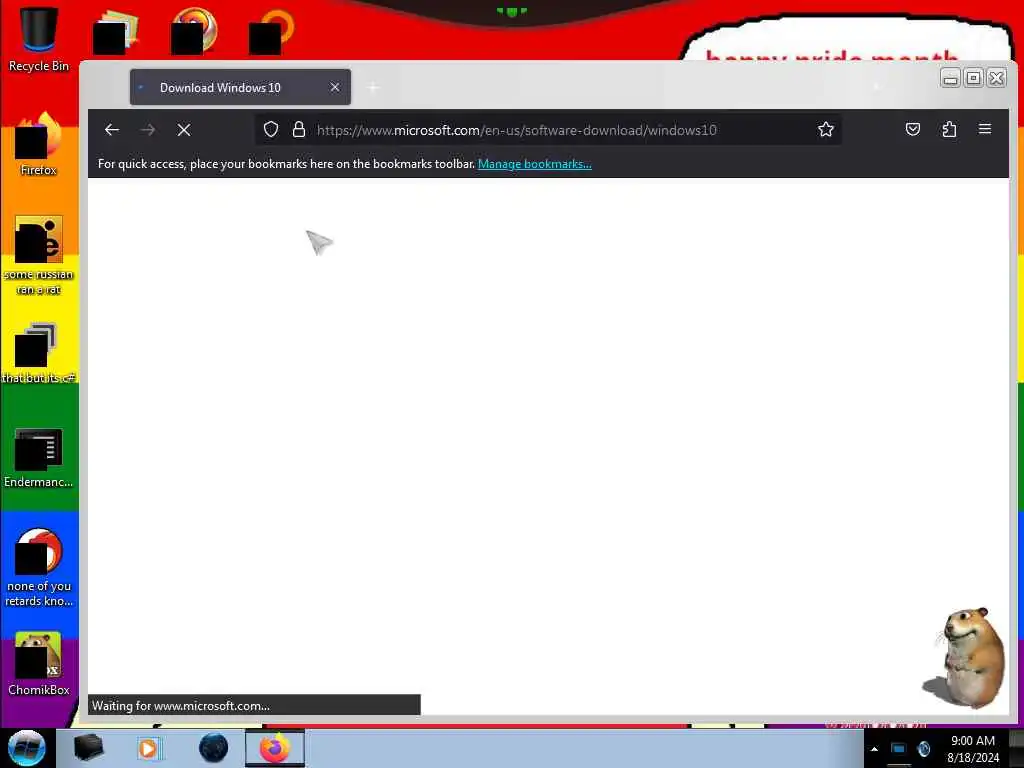Click the Manage bookmarks link
This screenshot has height=768, width=1024.
535,164
